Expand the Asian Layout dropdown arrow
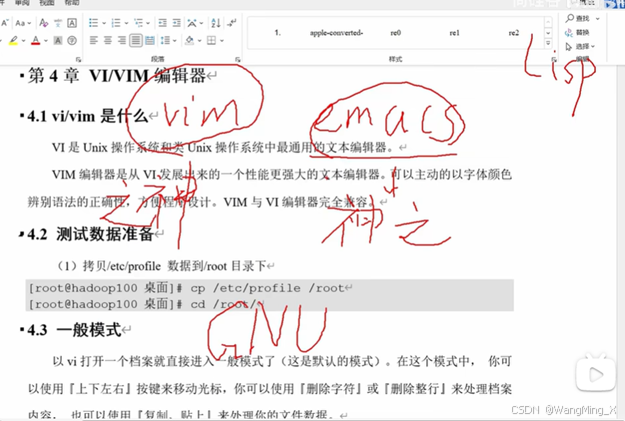Image resolution: width=625 pixels, height=421 pixels. pos(201,23)
